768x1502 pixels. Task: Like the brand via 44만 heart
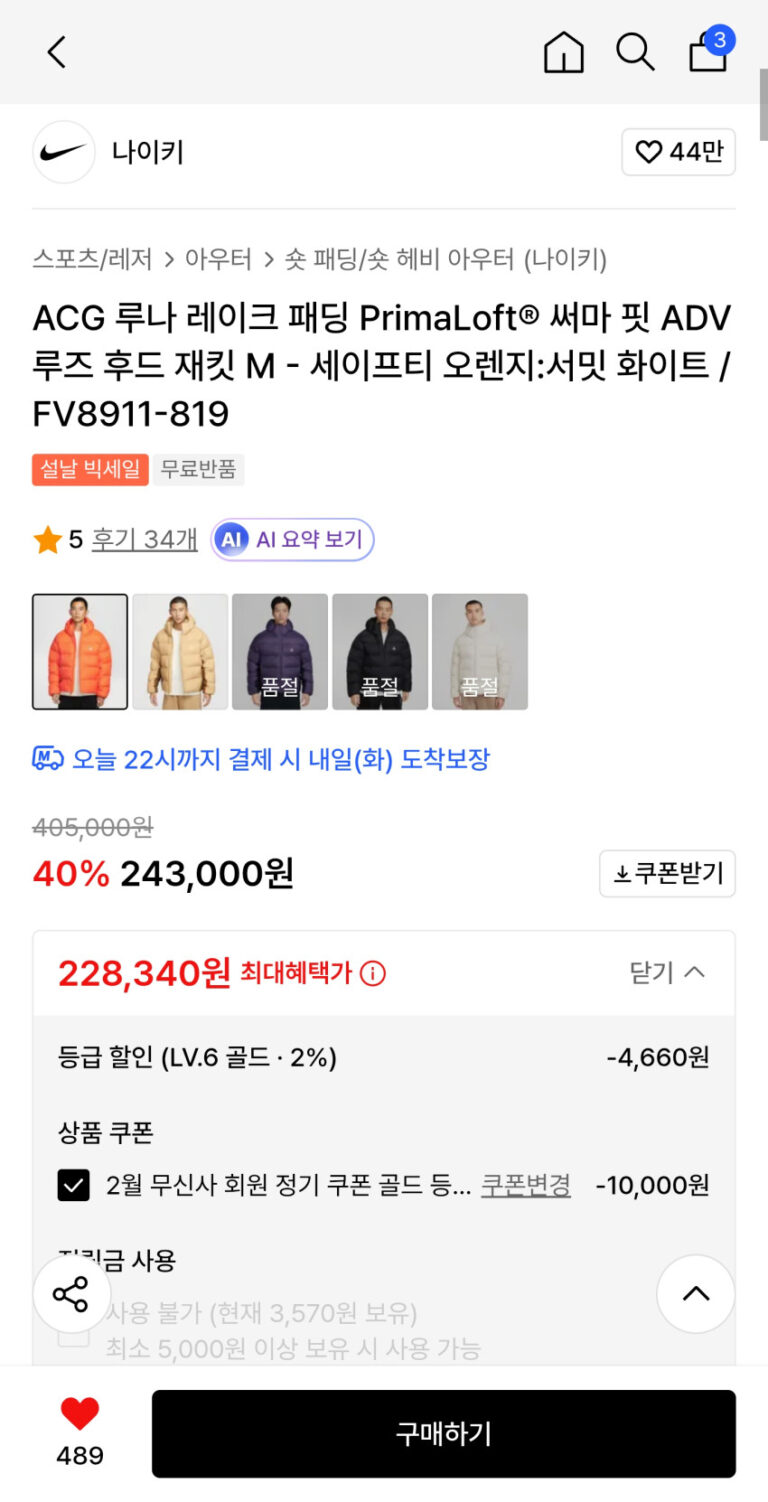tap(678, 152)
